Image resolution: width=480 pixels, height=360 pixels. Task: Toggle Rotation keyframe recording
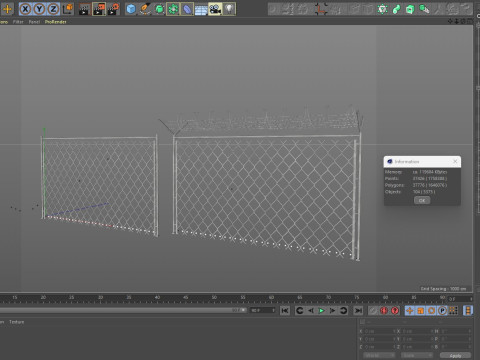[x=431, y=311]
